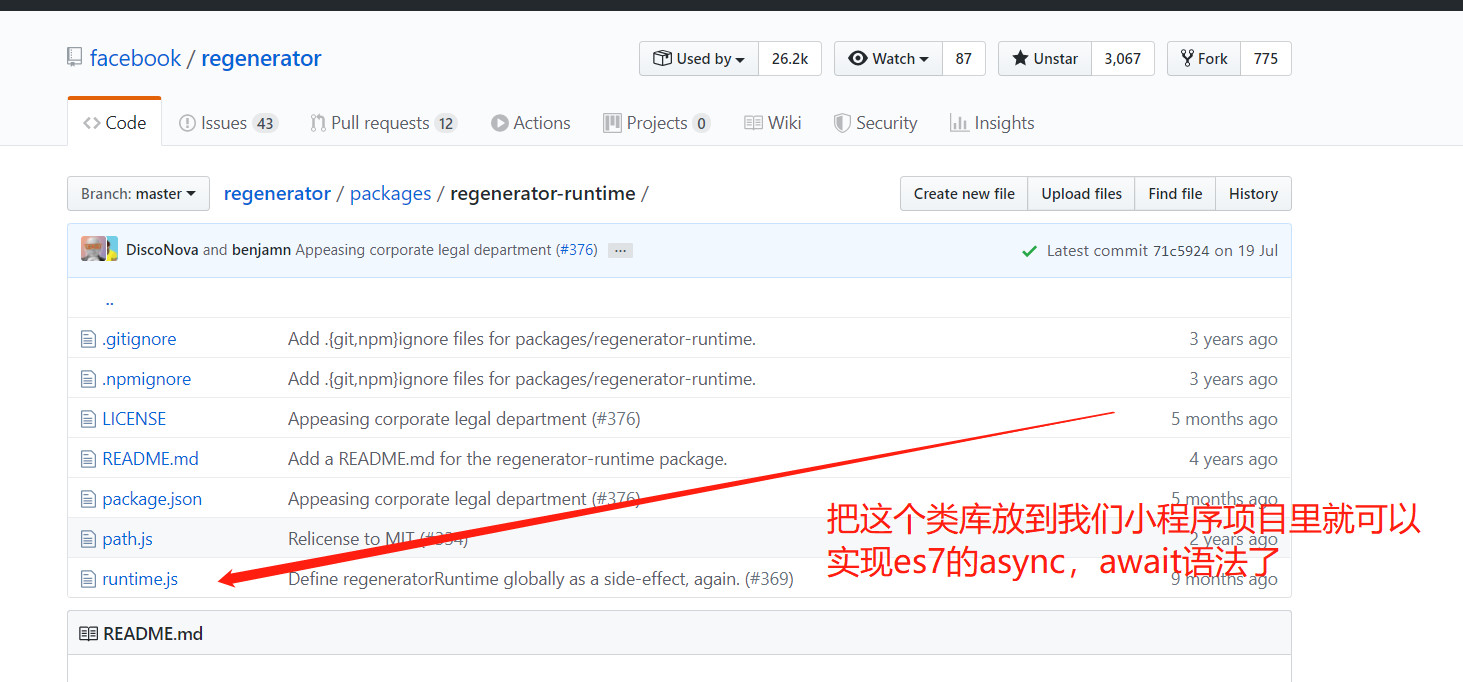This screenshot has width=1463, height=682.
Task: Open the commit History button
Action: click(1253, 194)
